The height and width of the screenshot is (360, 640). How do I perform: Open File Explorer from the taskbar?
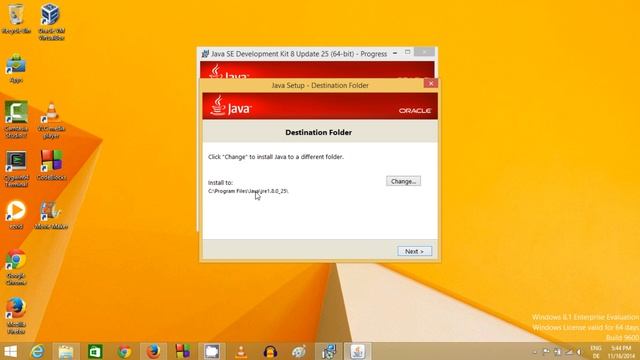pyautogui.click(x=66, y=351)
